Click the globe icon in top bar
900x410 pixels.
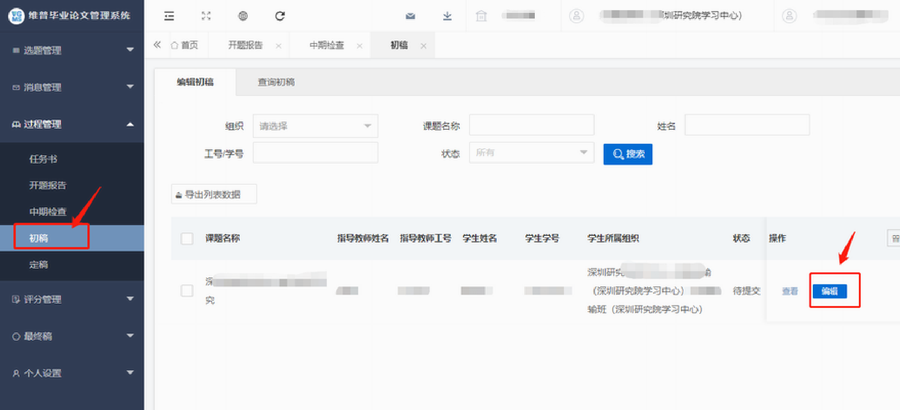[243, 16]
